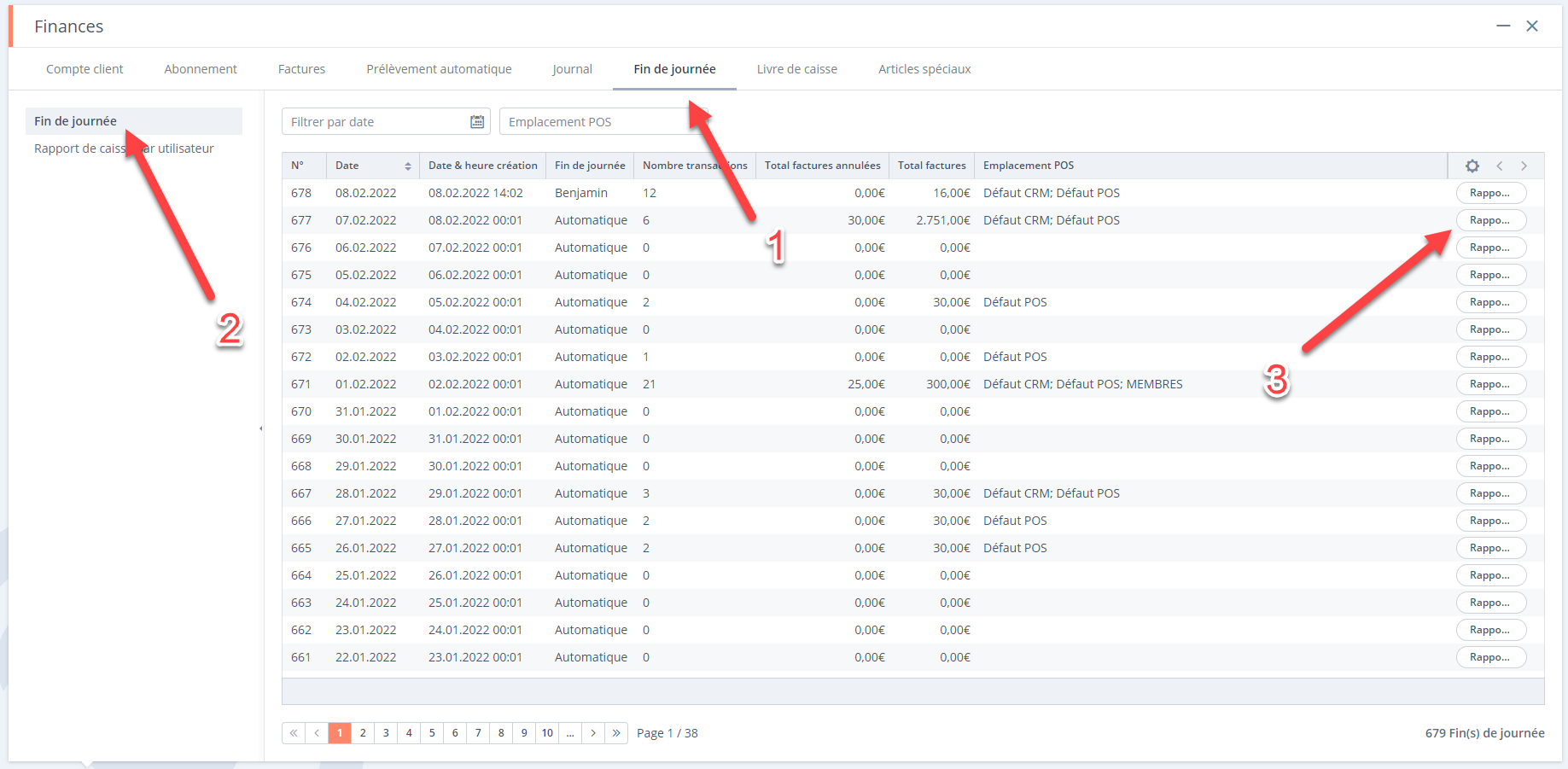Close the Finances window
The height and width of the screenshot is (769, 1568).
1532,26
